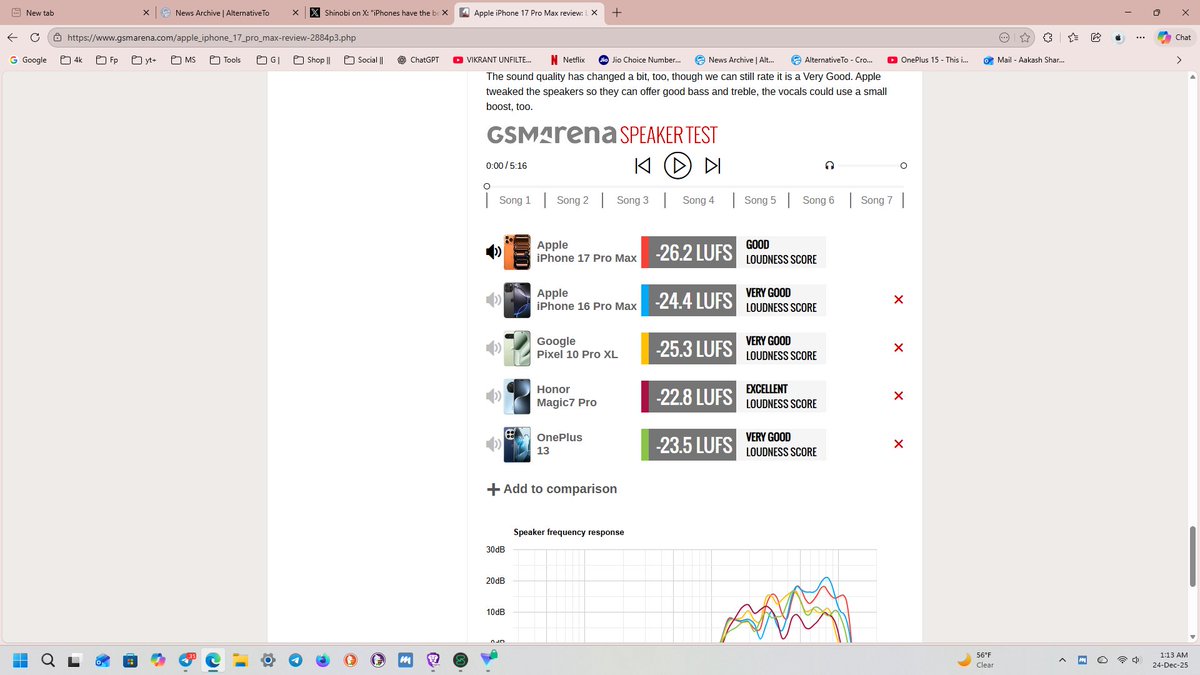This screenshot has height=675, width=1200.
Task: Switch to News Archive AlternativeTo tab
Action: 230,13
